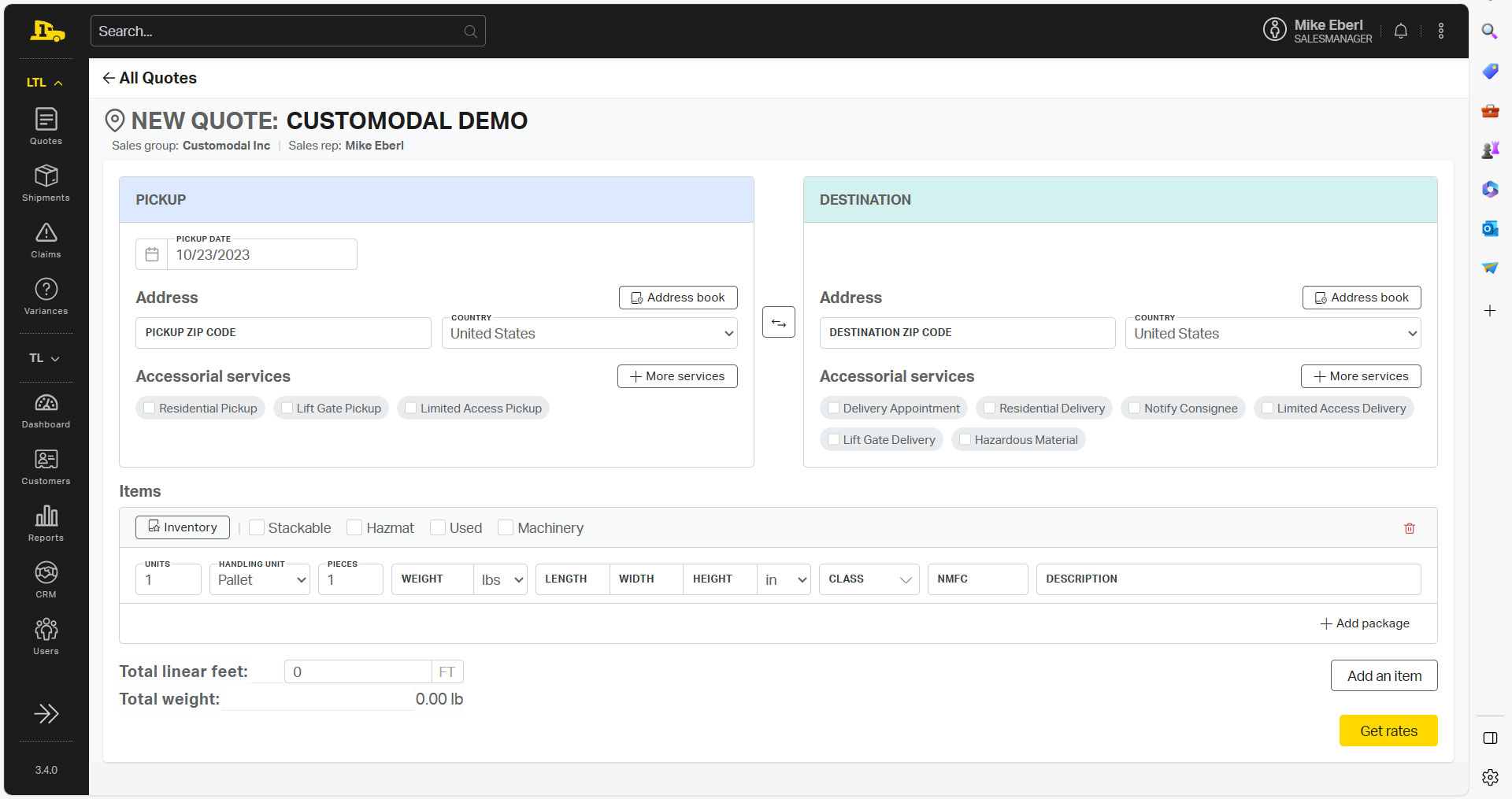
Task: Check Delivery Appointment
Action: point(834,408)
